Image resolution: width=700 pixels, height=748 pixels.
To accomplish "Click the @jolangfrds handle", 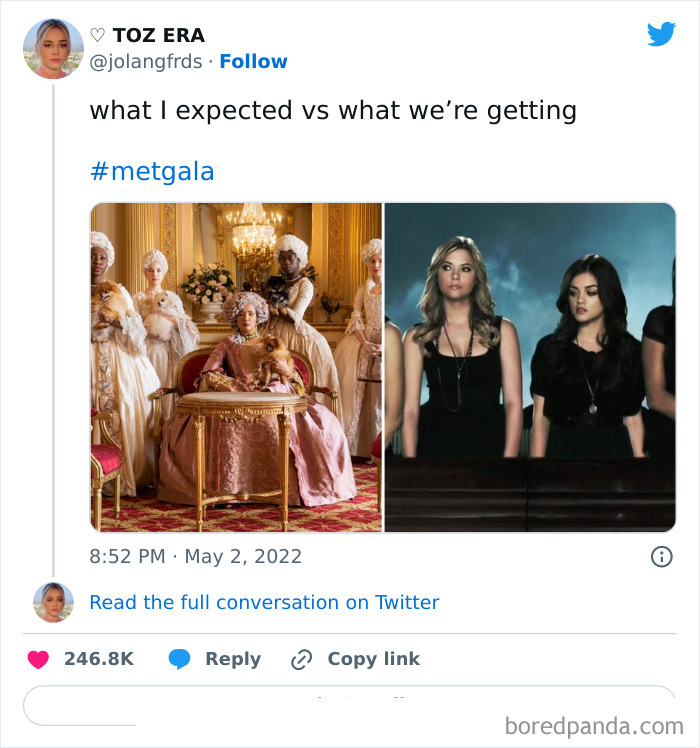I will (148, 62).
